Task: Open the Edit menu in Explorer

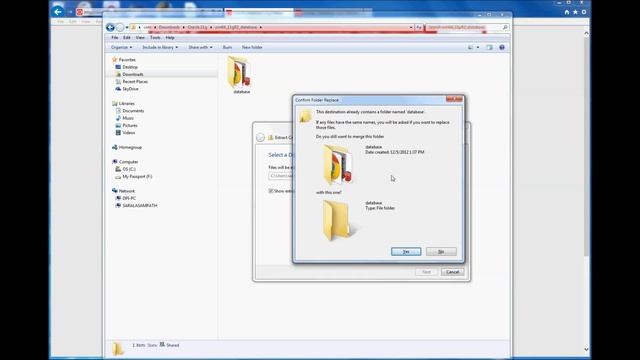Action: (x=127, y=38)
